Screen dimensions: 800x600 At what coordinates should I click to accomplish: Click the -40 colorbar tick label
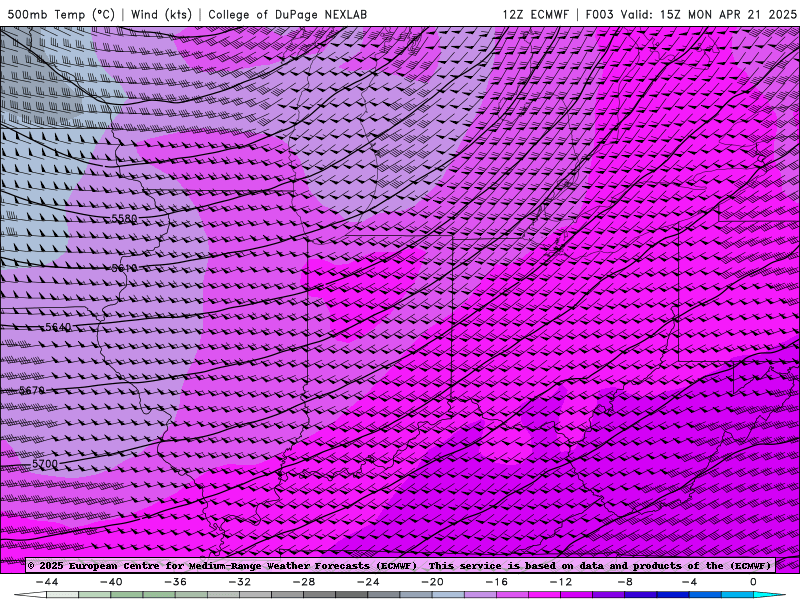coord(111,582)
